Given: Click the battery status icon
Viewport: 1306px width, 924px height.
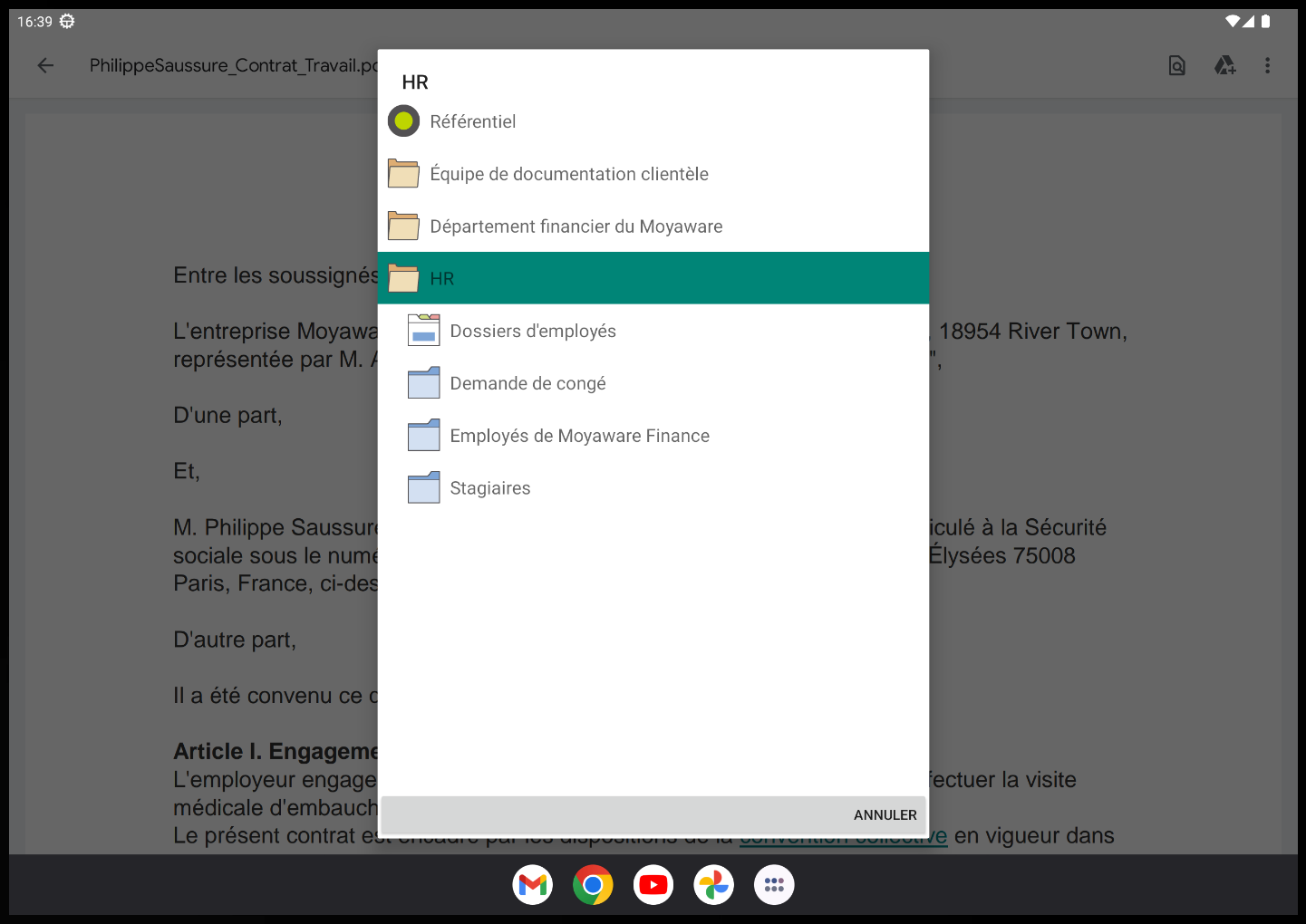Looking at the screenshot, I should (1265, 21).
